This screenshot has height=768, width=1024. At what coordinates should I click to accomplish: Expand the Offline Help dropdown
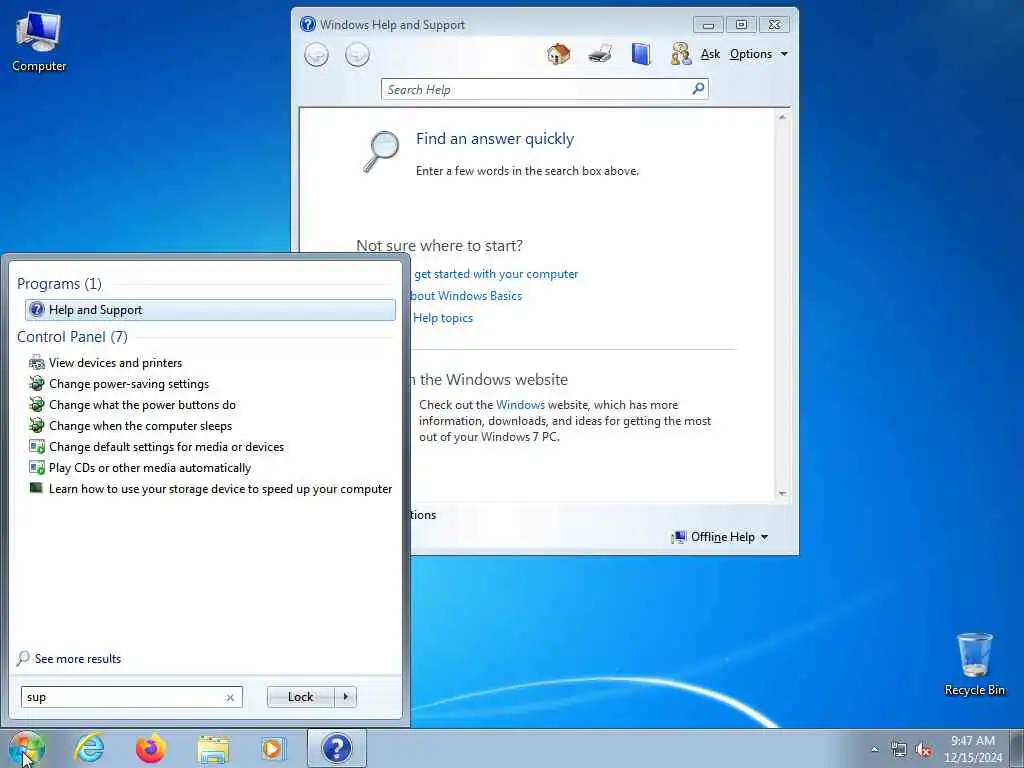click(x=720, y=537)
